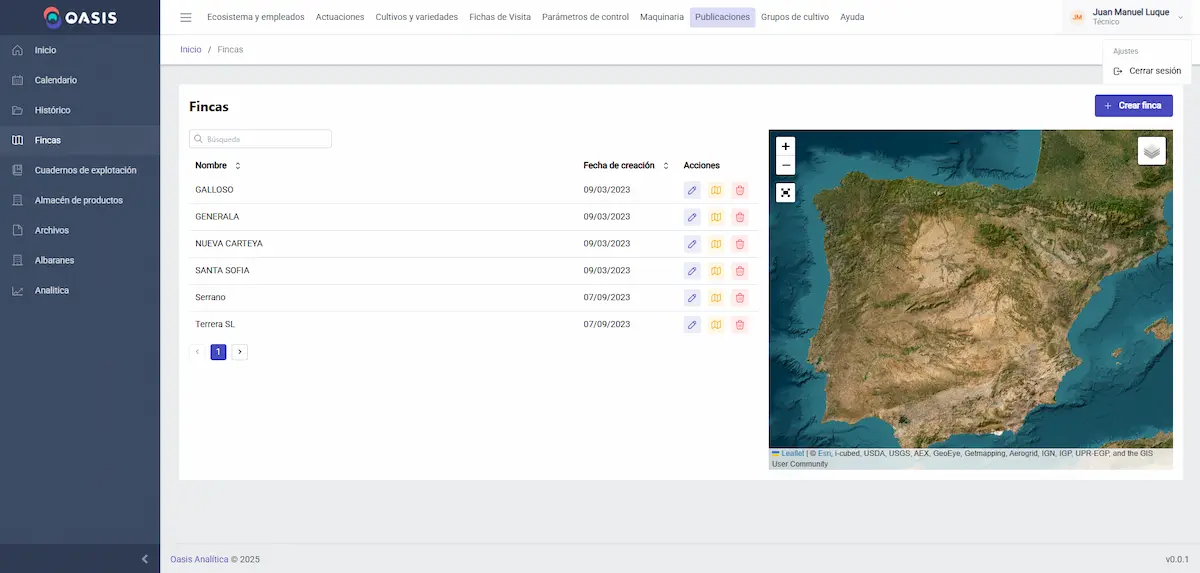The height and width of the screenshot is (573, 1200).
Task: Click the edit pencil icon for GALLOSO
Action: (692, 190)
